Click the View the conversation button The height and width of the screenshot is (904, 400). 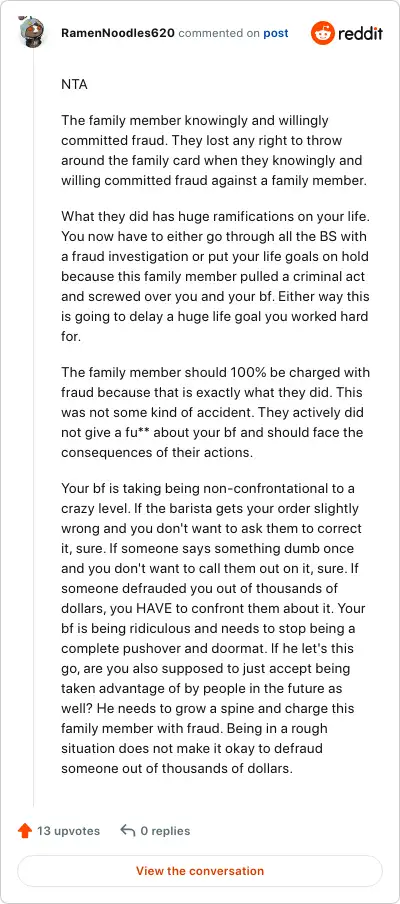(x=200, y=871)
